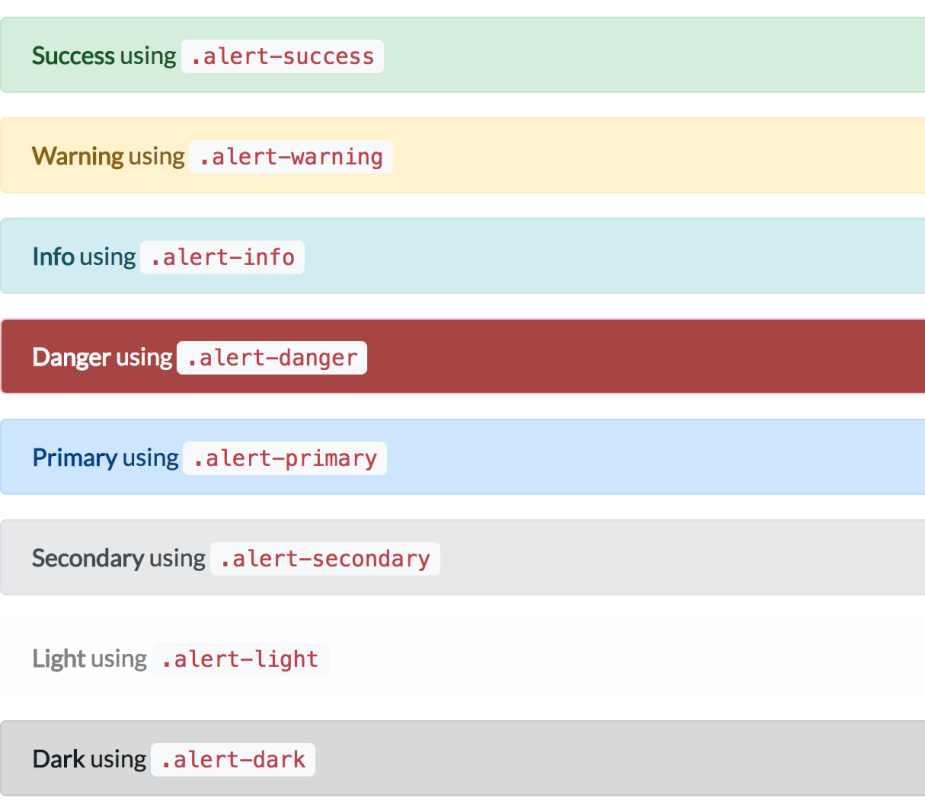Click the .alert-info code label
This screenshot has width=925, height=810.
click(x=222, y=257)
